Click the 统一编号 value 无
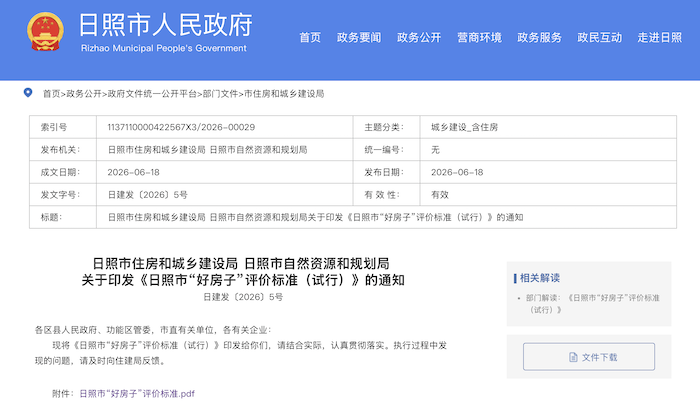Viewport: 700px width, 411px height. 435,150
